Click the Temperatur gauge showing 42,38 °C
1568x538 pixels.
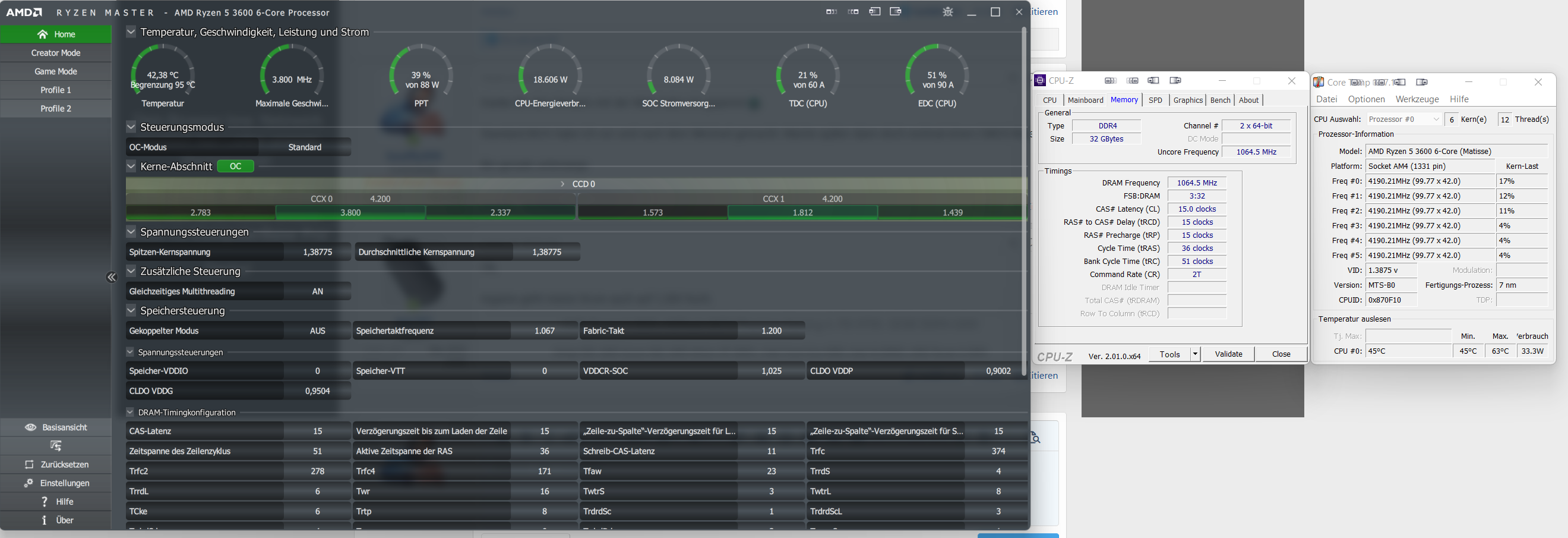click(163, 76)
